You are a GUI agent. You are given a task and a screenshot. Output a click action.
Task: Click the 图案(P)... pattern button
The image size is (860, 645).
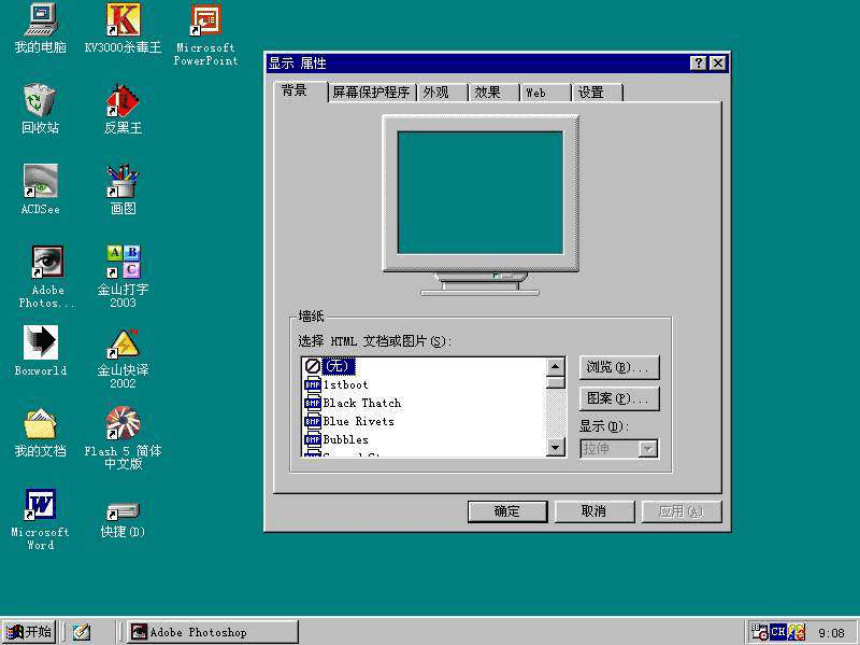click(619, 399)
